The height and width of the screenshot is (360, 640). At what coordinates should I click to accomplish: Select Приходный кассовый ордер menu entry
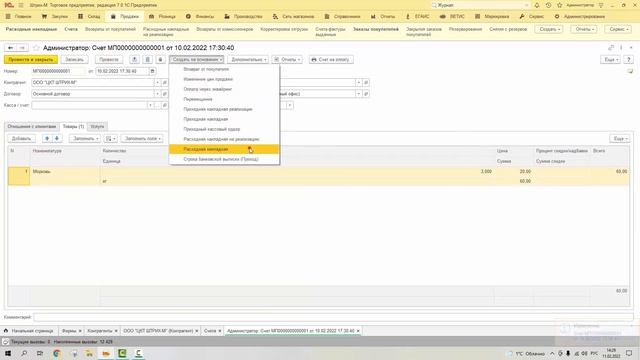(212, 129)
